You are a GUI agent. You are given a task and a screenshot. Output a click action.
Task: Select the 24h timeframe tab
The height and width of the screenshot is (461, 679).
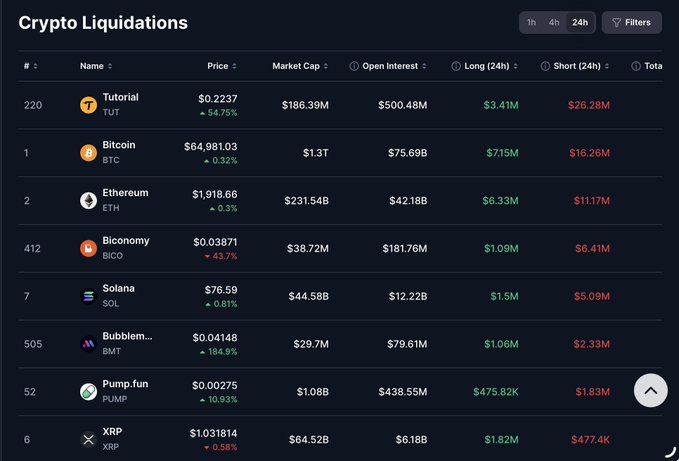coord(580,23)
